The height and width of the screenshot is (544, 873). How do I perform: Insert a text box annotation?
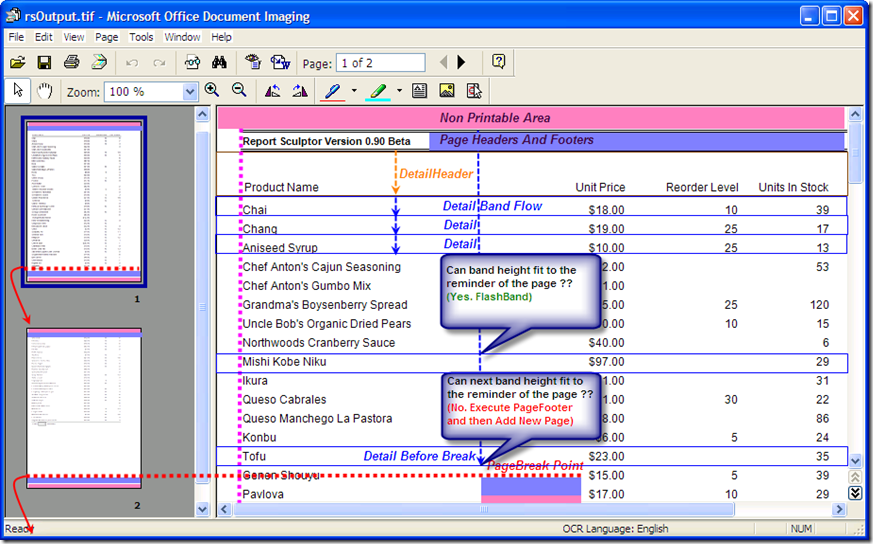(420, 91)
